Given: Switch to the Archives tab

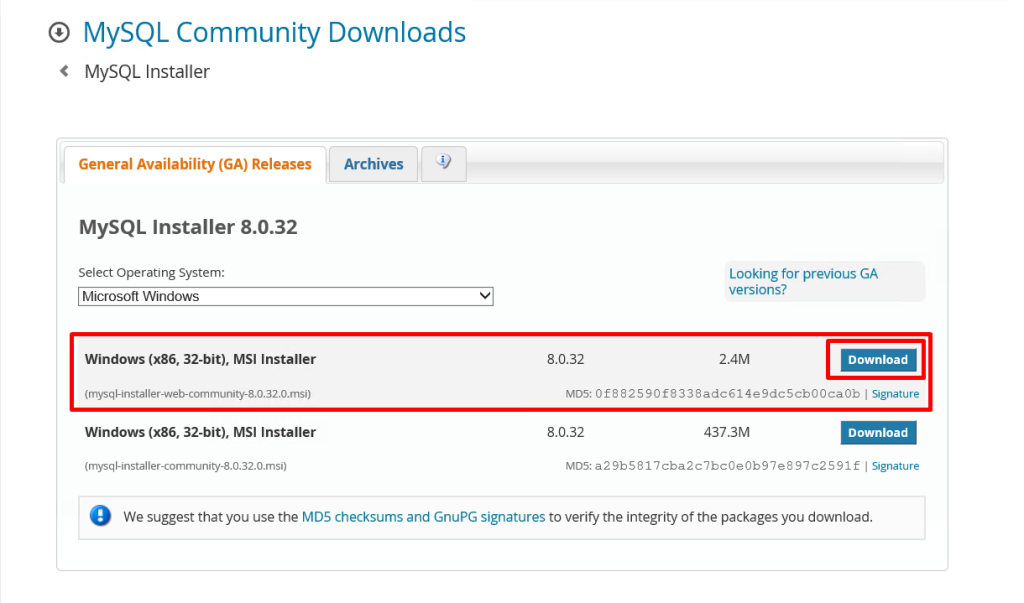Looking at the screenshot, I should click(x=374, y=164).
